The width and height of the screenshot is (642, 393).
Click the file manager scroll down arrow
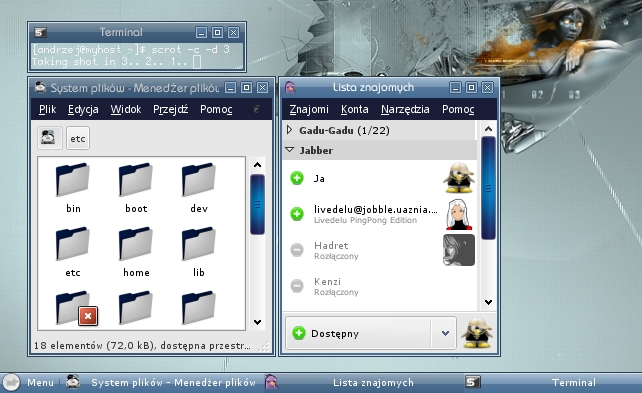(257, 322)
